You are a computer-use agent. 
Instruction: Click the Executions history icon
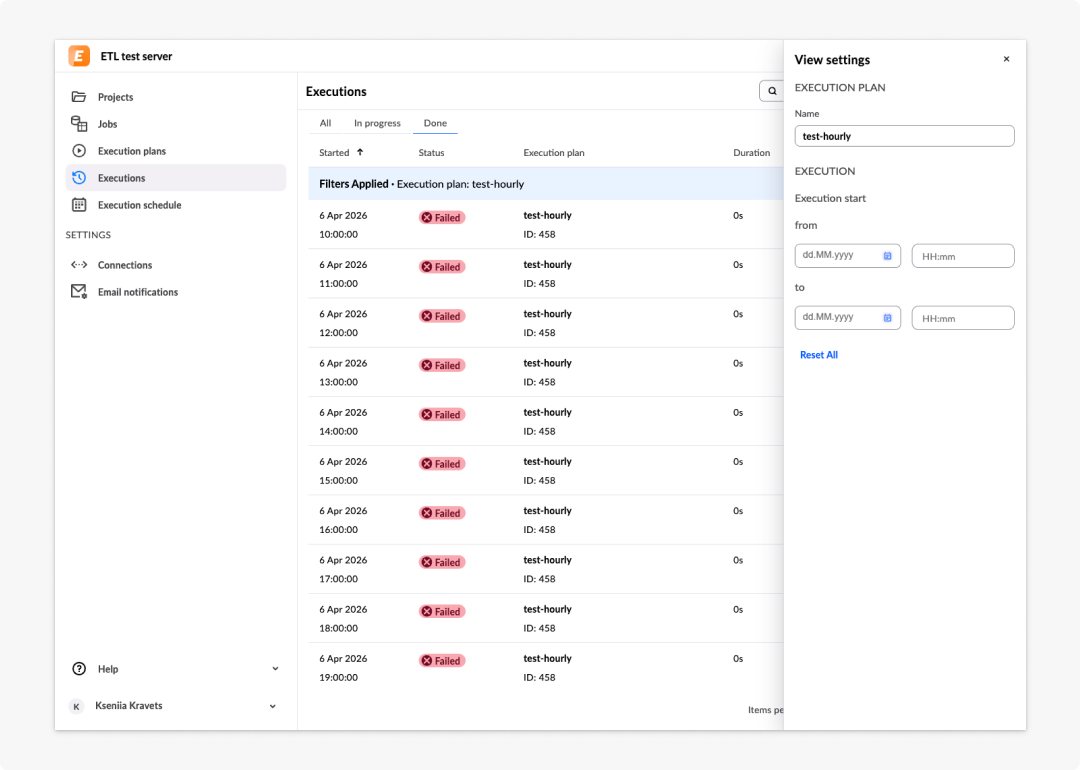click(79, 178)
